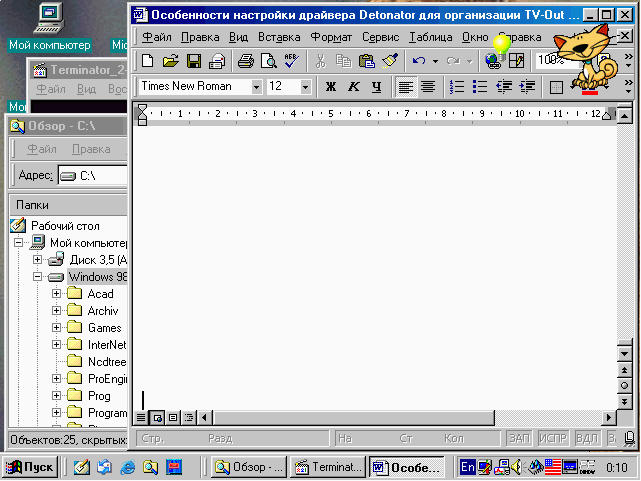The image size is (641, 481).
Task: Open the outside borders button
Action: (556, 87)
